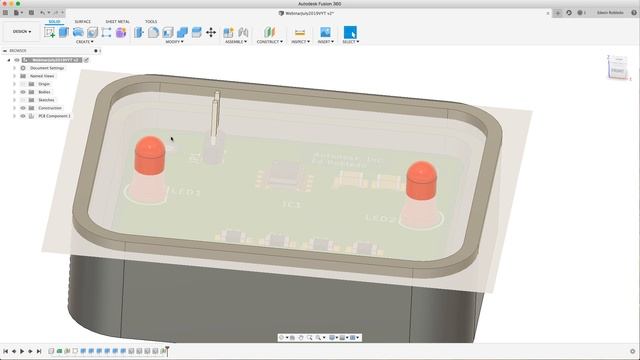Hide the Construction folder
Screen dimensions: 640x360
point(23,108)
